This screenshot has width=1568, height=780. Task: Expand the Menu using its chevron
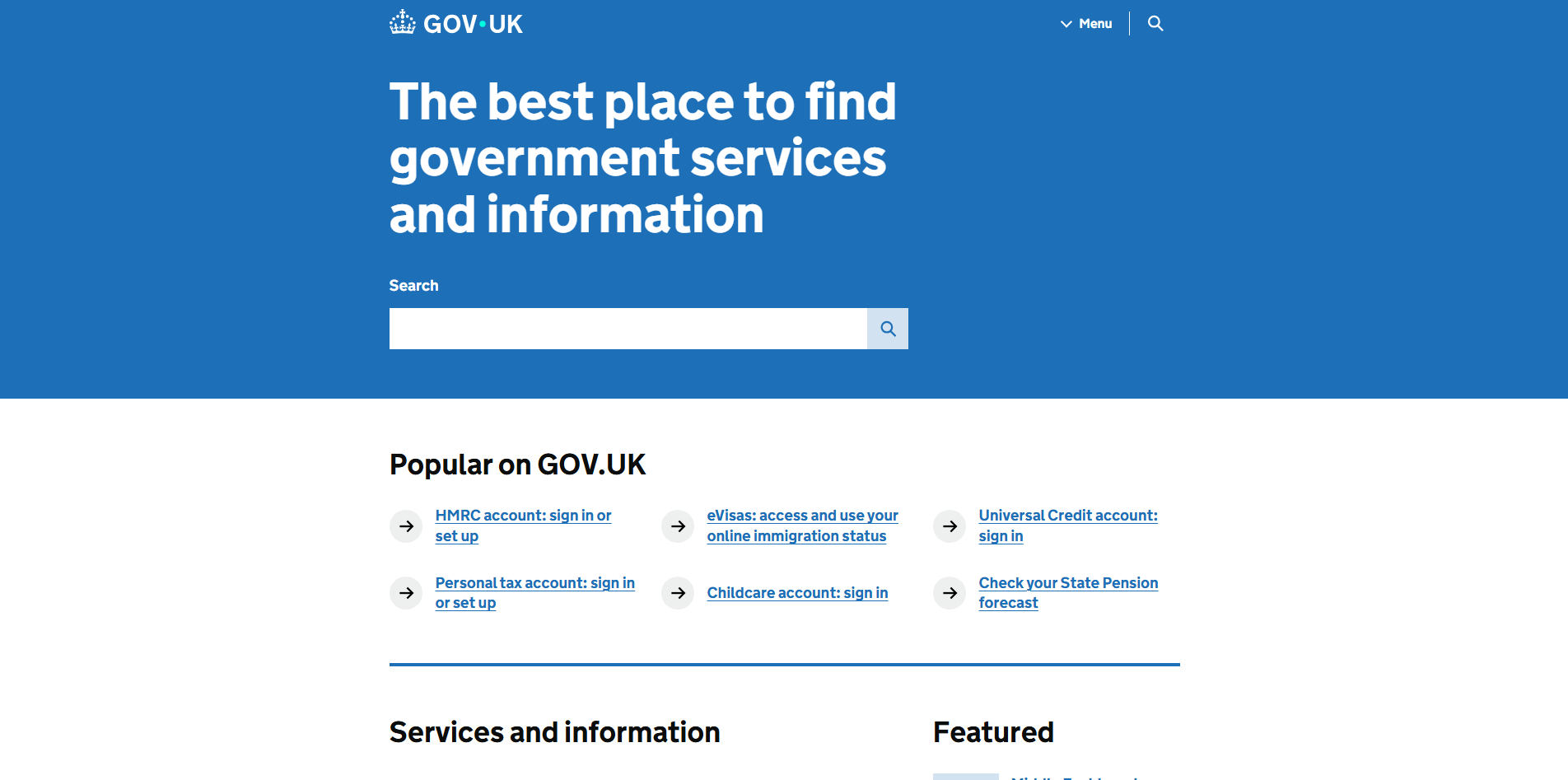[1066, 24]
